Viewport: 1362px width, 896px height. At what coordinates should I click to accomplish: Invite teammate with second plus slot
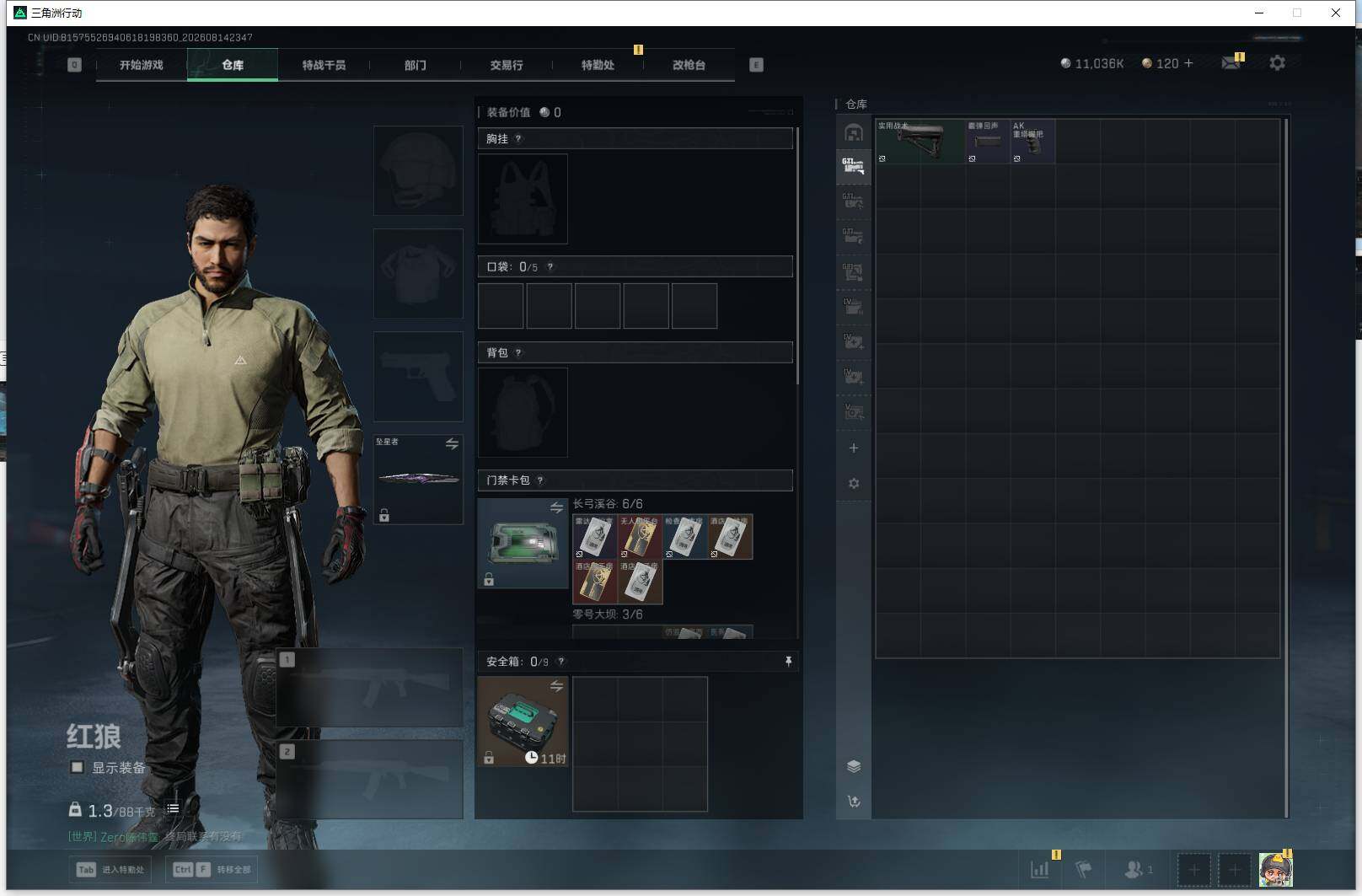point(1234,869)
